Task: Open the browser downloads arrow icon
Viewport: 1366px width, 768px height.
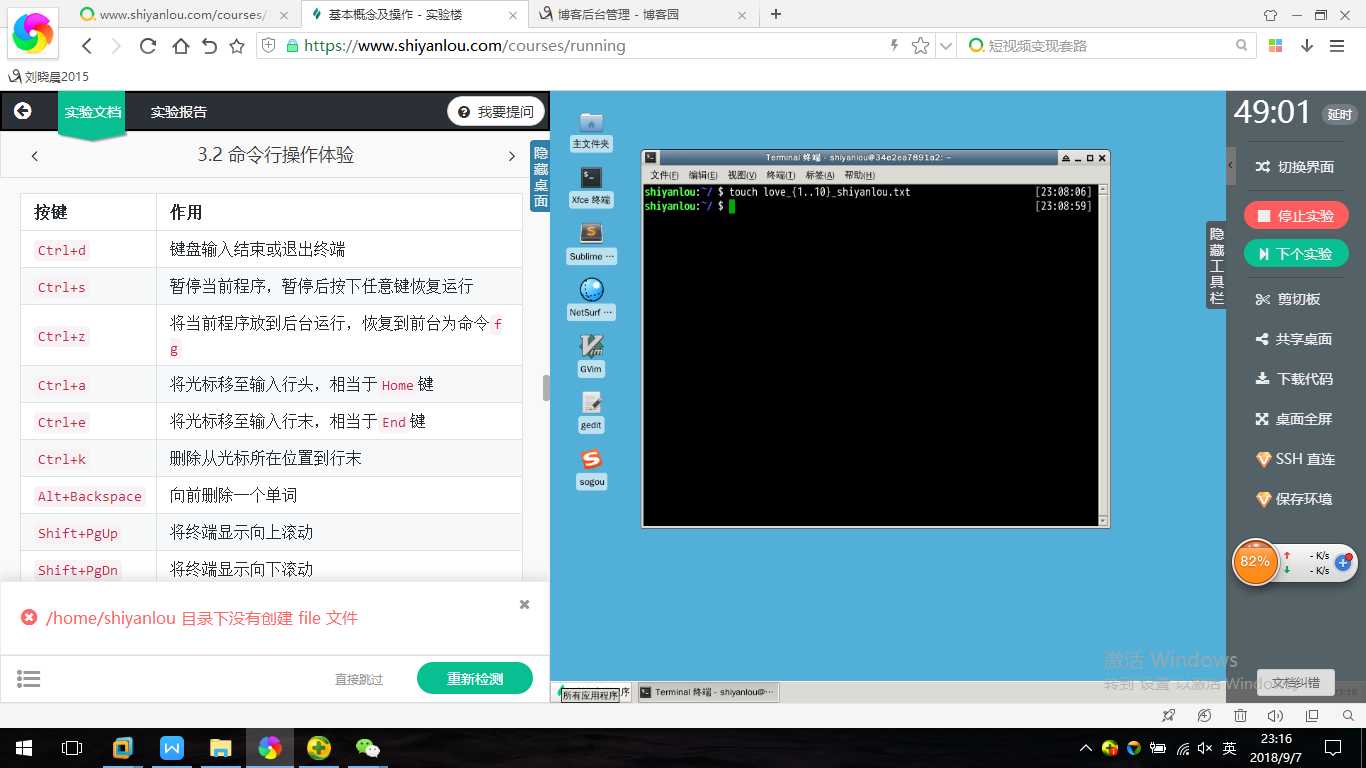Action: 1306,46
